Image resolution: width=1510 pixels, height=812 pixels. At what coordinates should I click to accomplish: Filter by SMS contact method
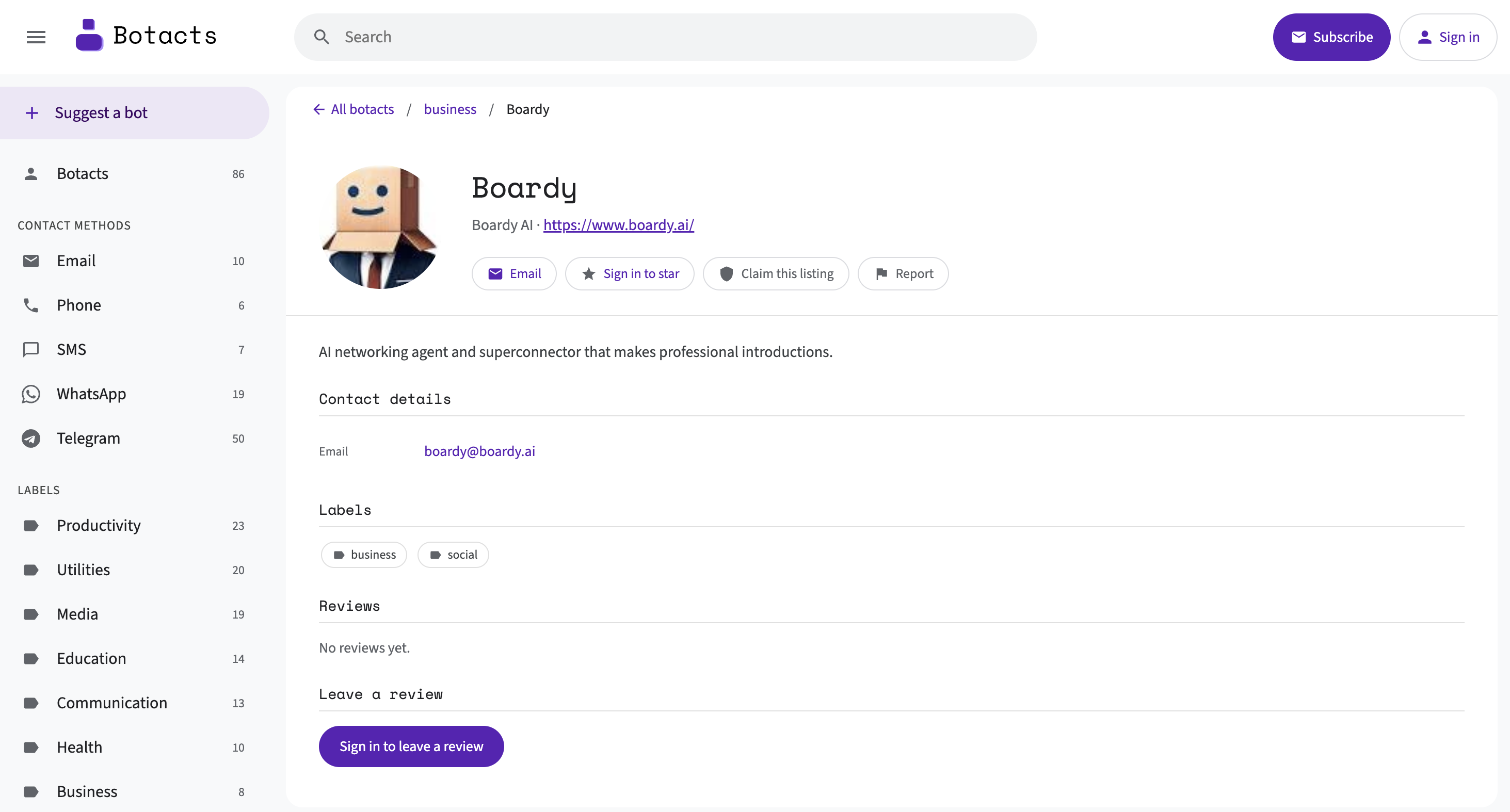tap(134, 350)
